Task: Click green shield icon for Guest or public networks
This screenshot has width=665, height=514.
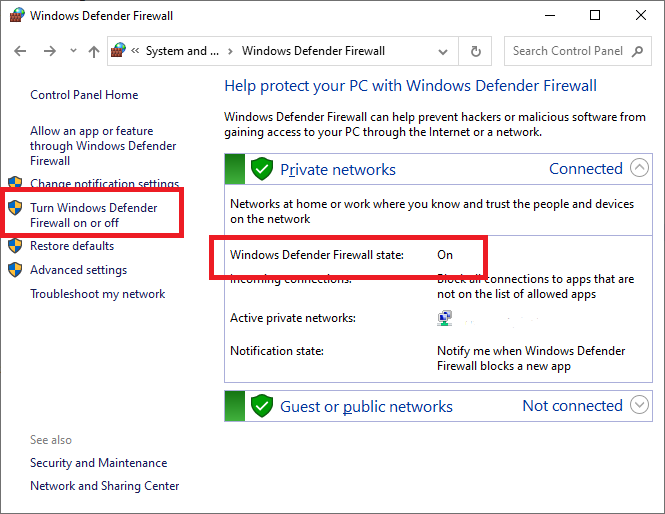Action: pyautogui.click(x=262, y=406)
